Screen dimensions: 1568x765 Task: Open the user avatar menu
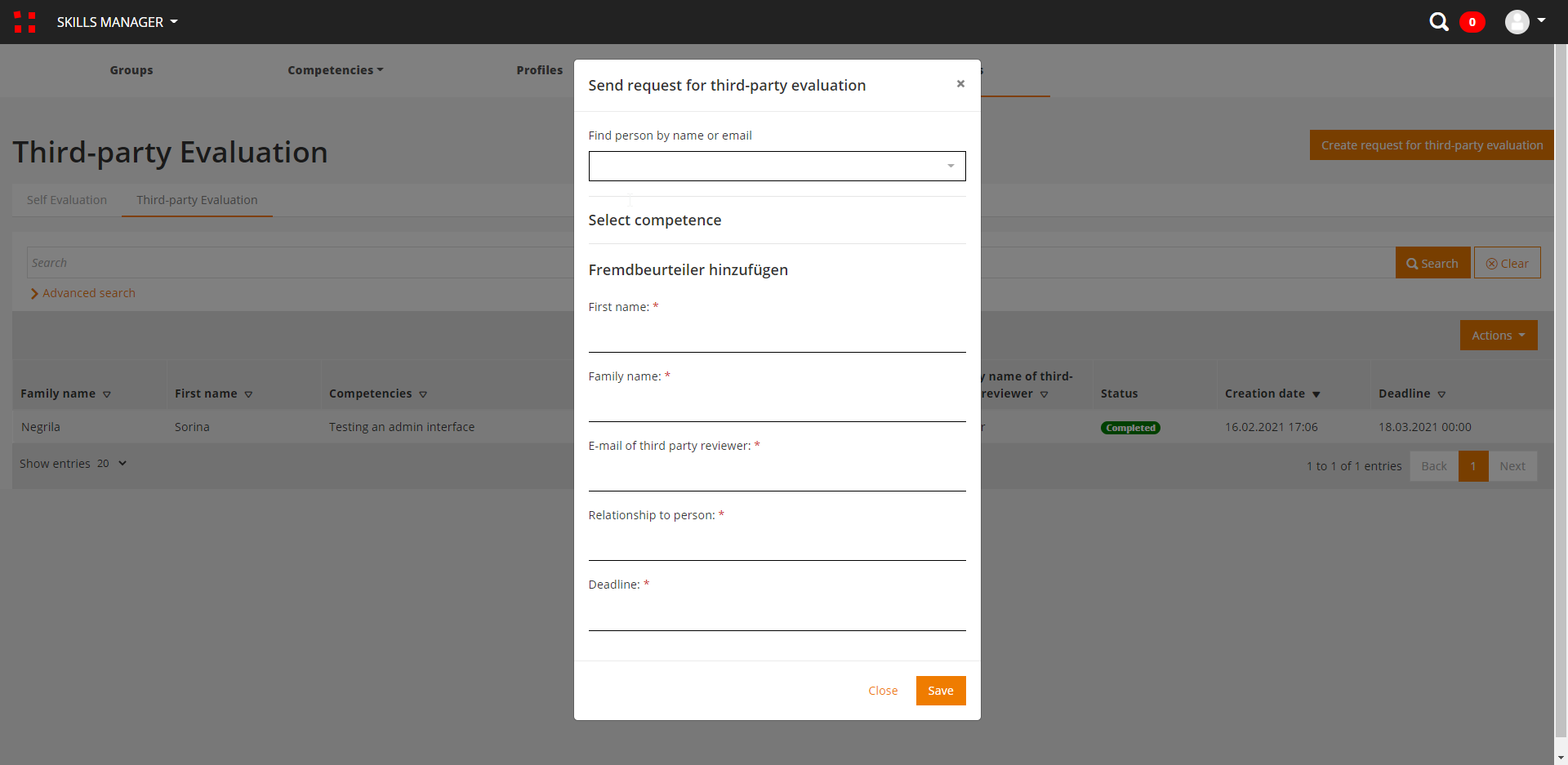tap(1524, 22)
